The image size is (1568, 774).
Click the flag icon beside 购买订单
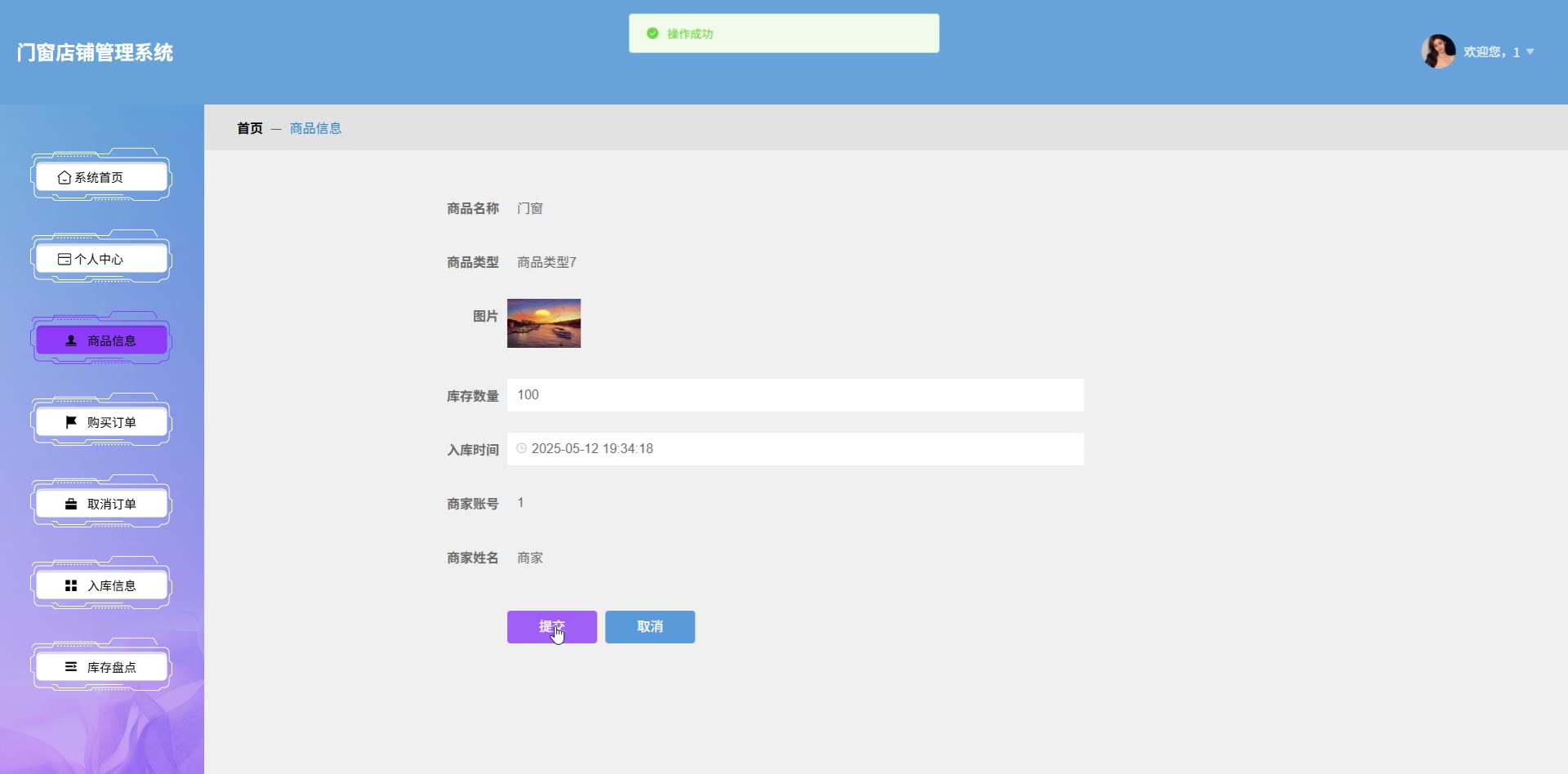71,422
